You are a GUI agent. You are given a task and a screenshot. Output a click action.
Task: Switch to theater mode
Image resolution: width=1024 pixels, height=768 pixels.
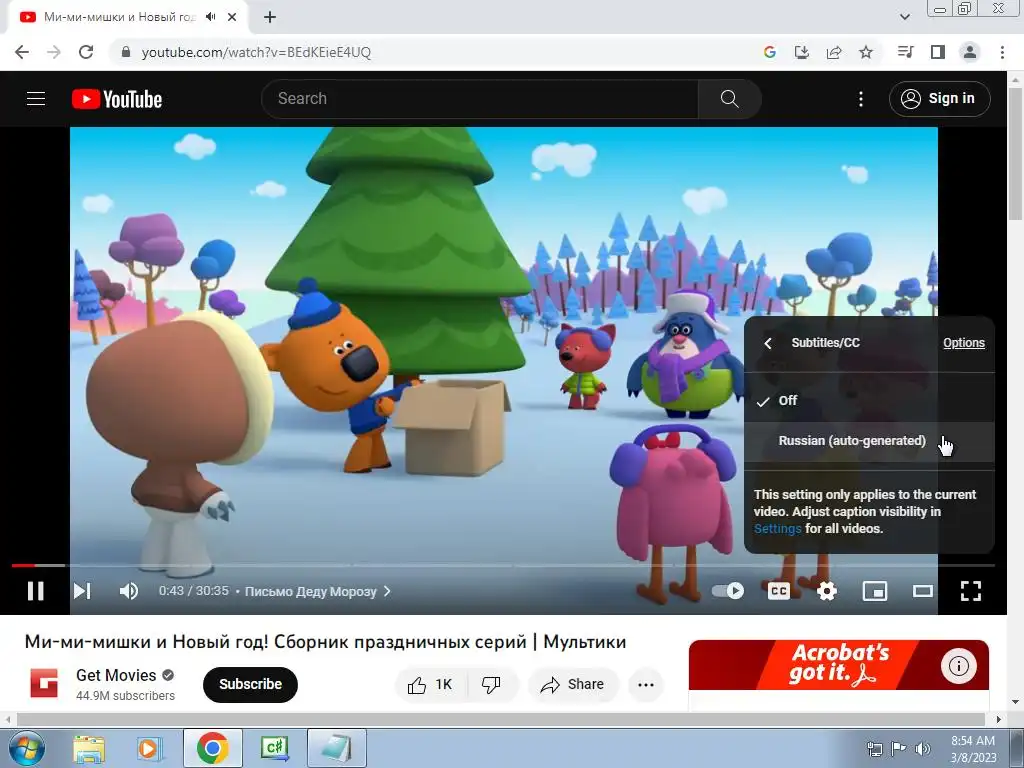click(x=923, y=591)
